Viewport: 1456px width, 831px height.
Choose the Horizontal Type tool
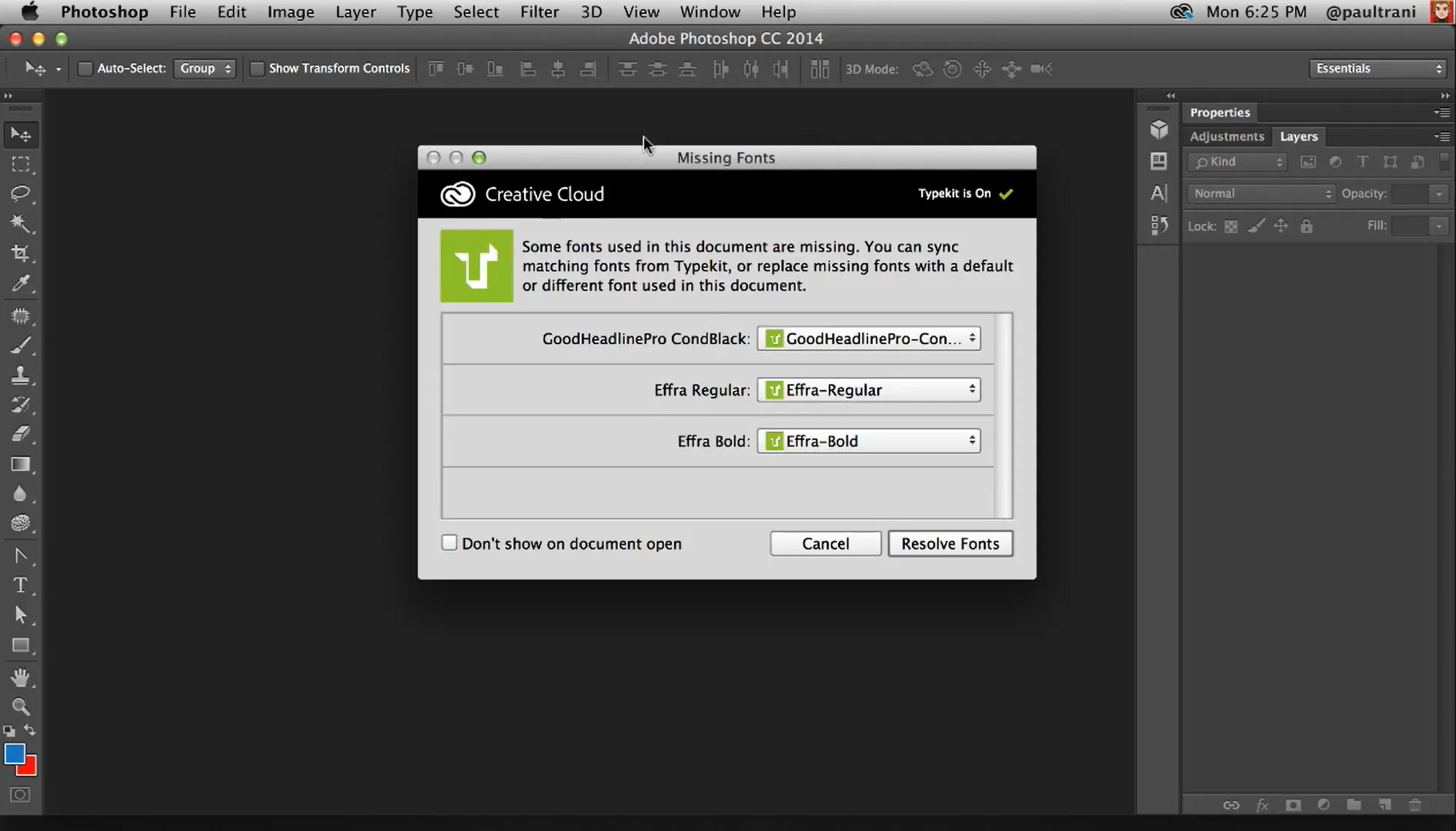pos(20,586)
